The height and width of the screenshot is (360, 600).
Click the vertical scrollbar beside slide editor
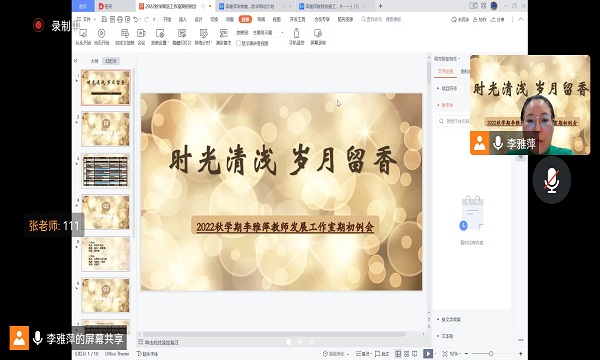[x=429, y=73]
